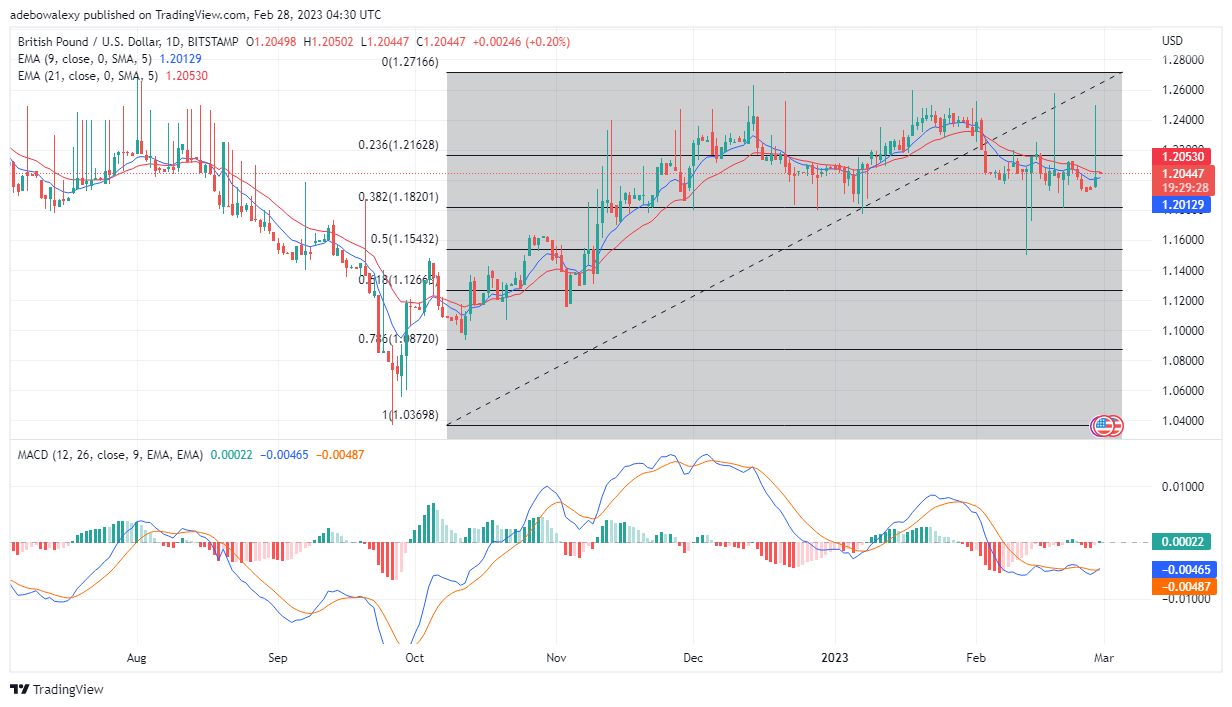The image size is (1232, 707).
Task: Click the MACD signal legend value −0.00487
Action: click(341, 455)
